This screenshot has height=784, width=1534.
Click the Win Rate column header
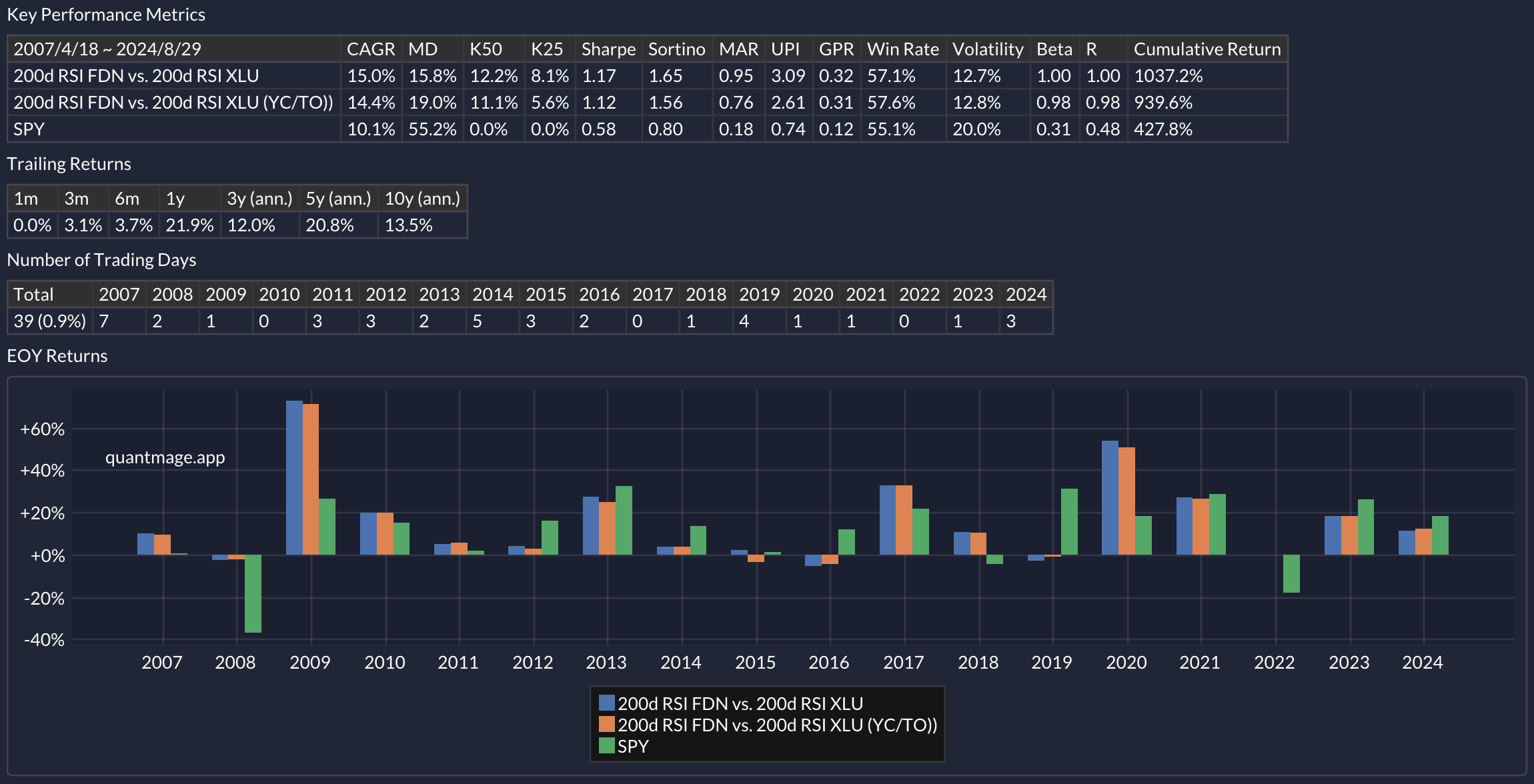coord(902,49)
